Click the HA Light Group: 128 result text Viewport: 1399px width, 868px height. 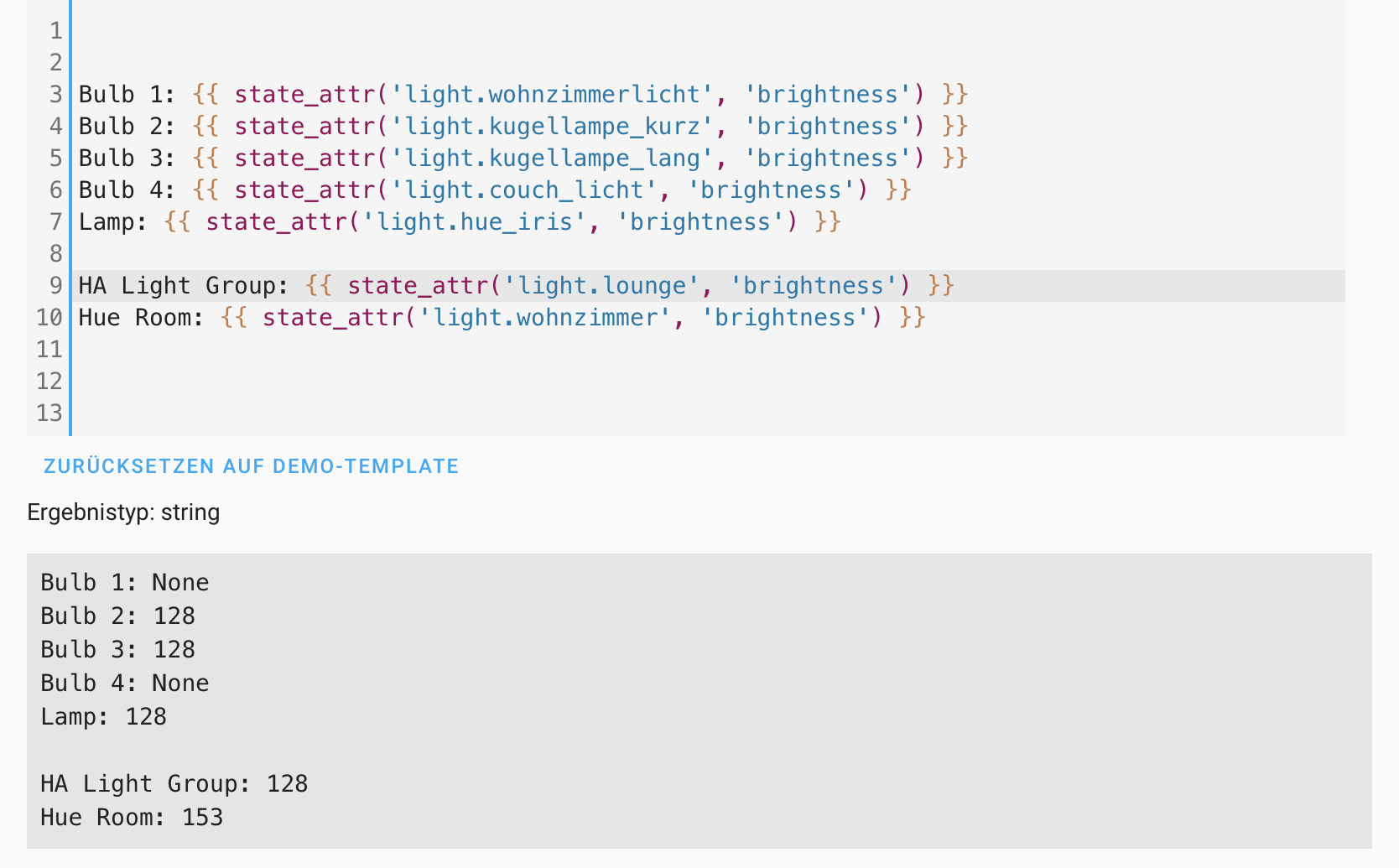(x=174, y=783)
